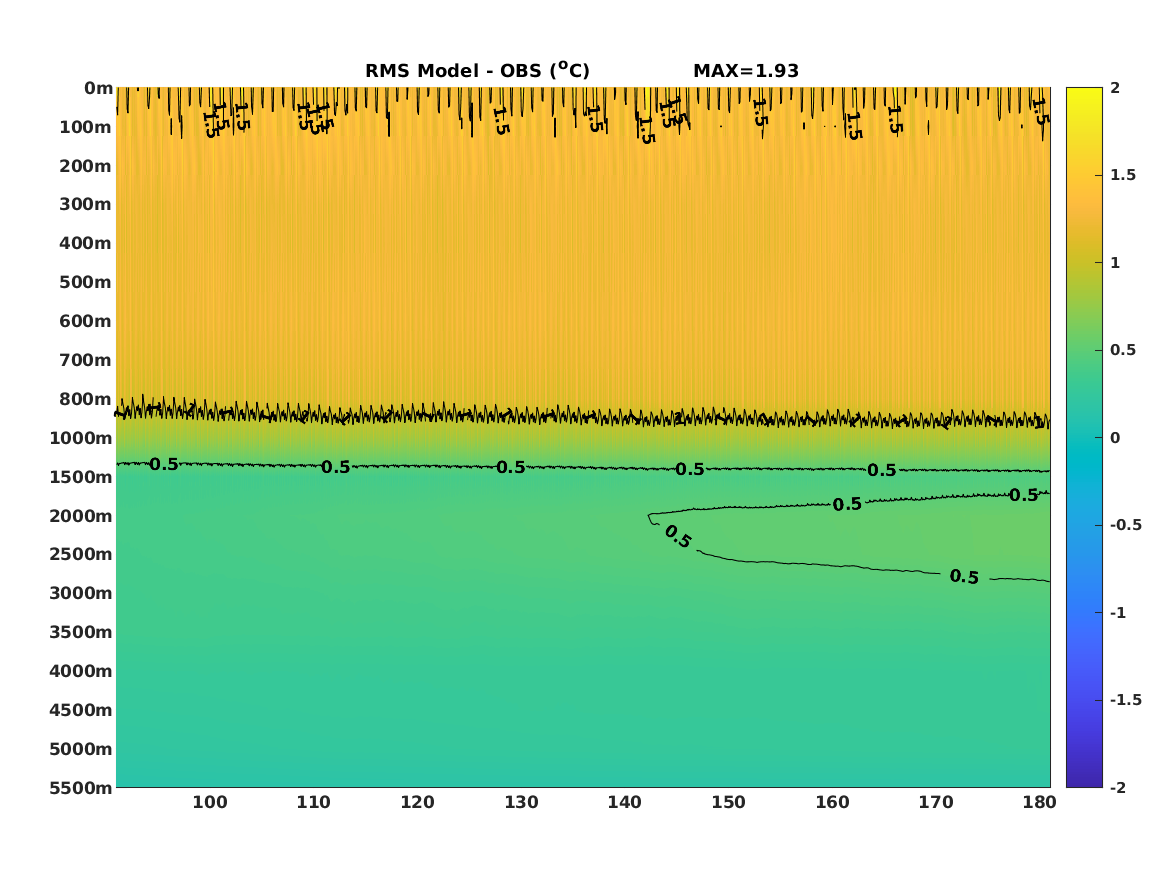1167x875 pixels.
Task: Pick the colorbar tick label "-1"
Action: (1118, 612)
